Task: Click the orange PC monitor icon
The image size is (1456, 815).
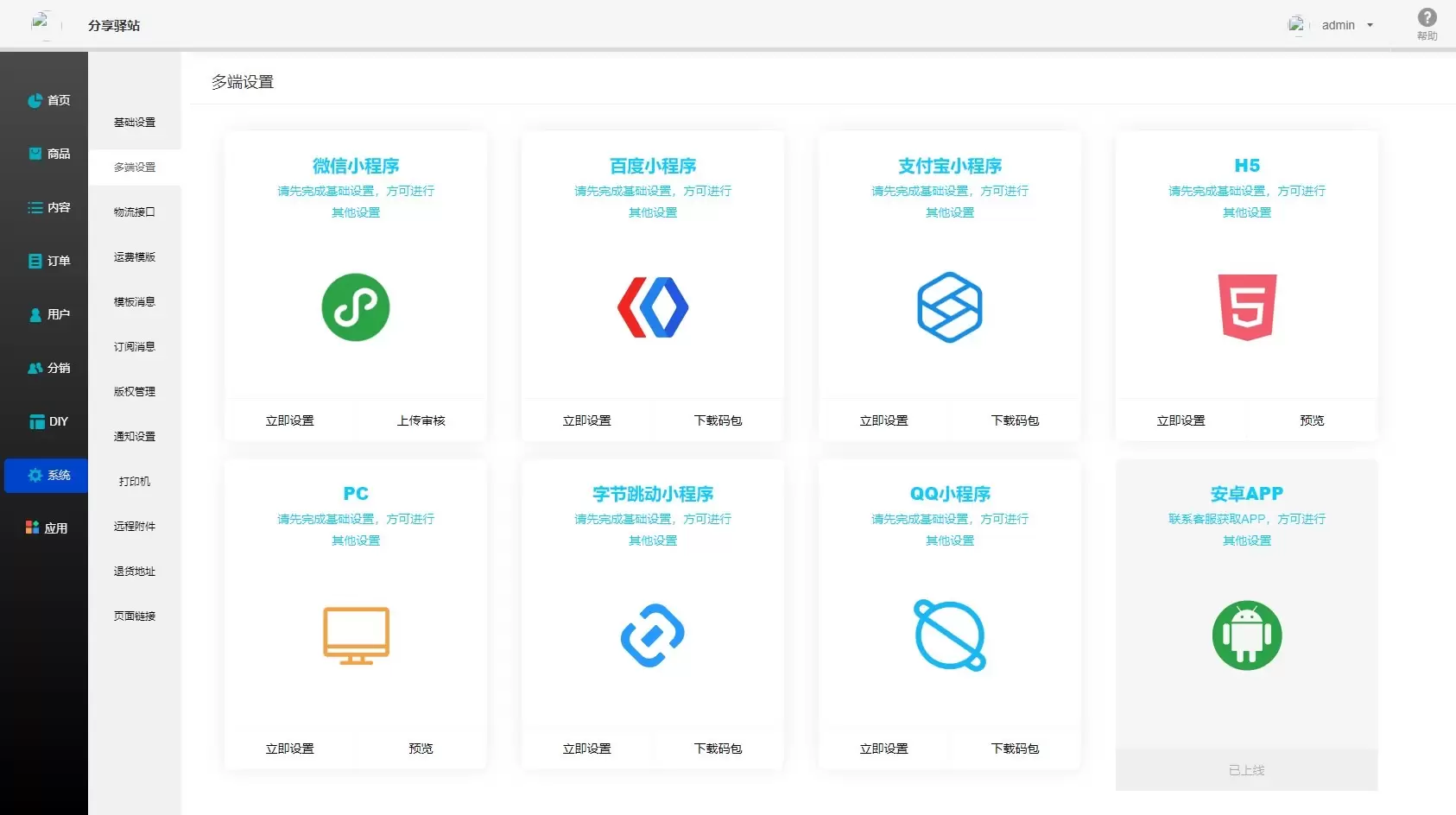Action: tap(356, 635)
